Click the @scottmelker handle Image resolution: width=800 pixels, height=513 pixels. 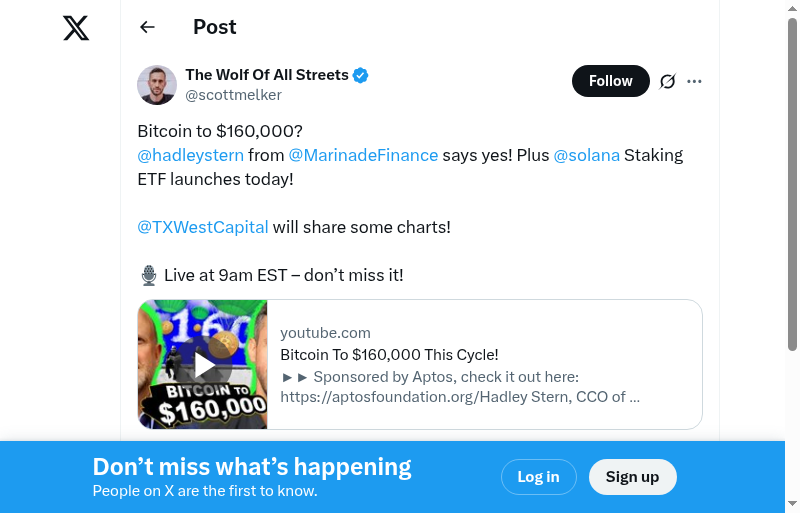(234, 95)
